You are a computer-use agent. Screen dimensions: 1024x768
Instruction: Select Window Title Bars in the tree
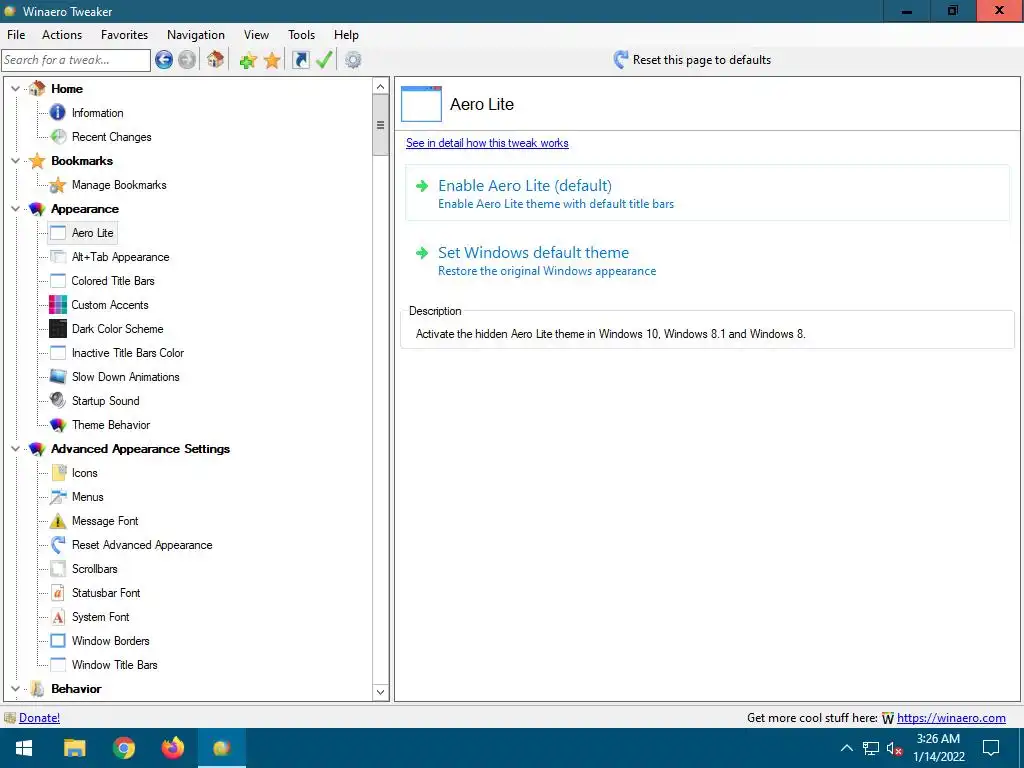pos(114,665)
